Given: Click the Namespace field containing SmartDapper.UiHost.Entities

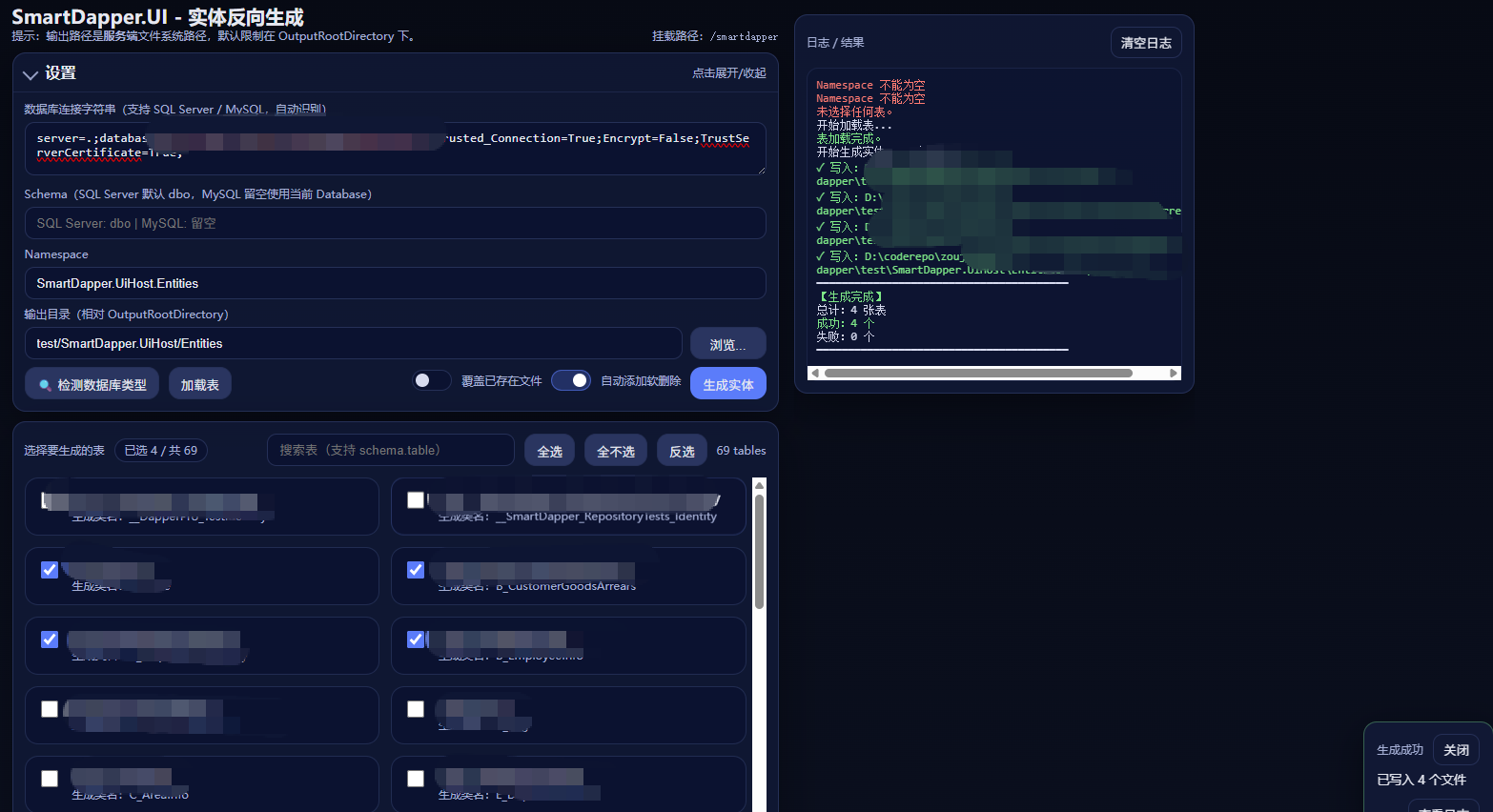Looking at the screenshot, I should (395, 283).
